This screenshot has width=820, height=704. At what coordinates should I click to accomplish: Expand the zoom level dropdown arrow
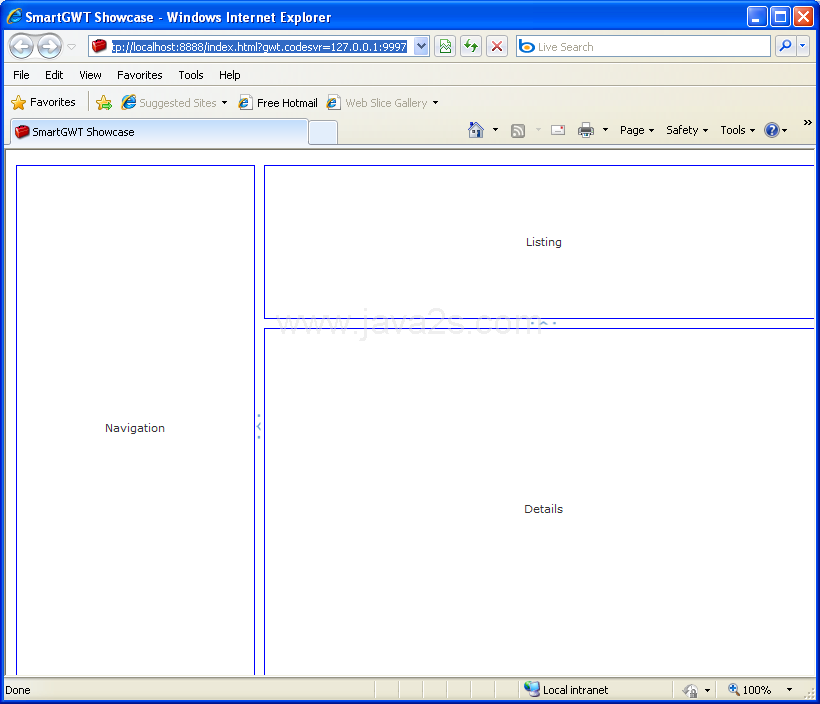point(790,690)
